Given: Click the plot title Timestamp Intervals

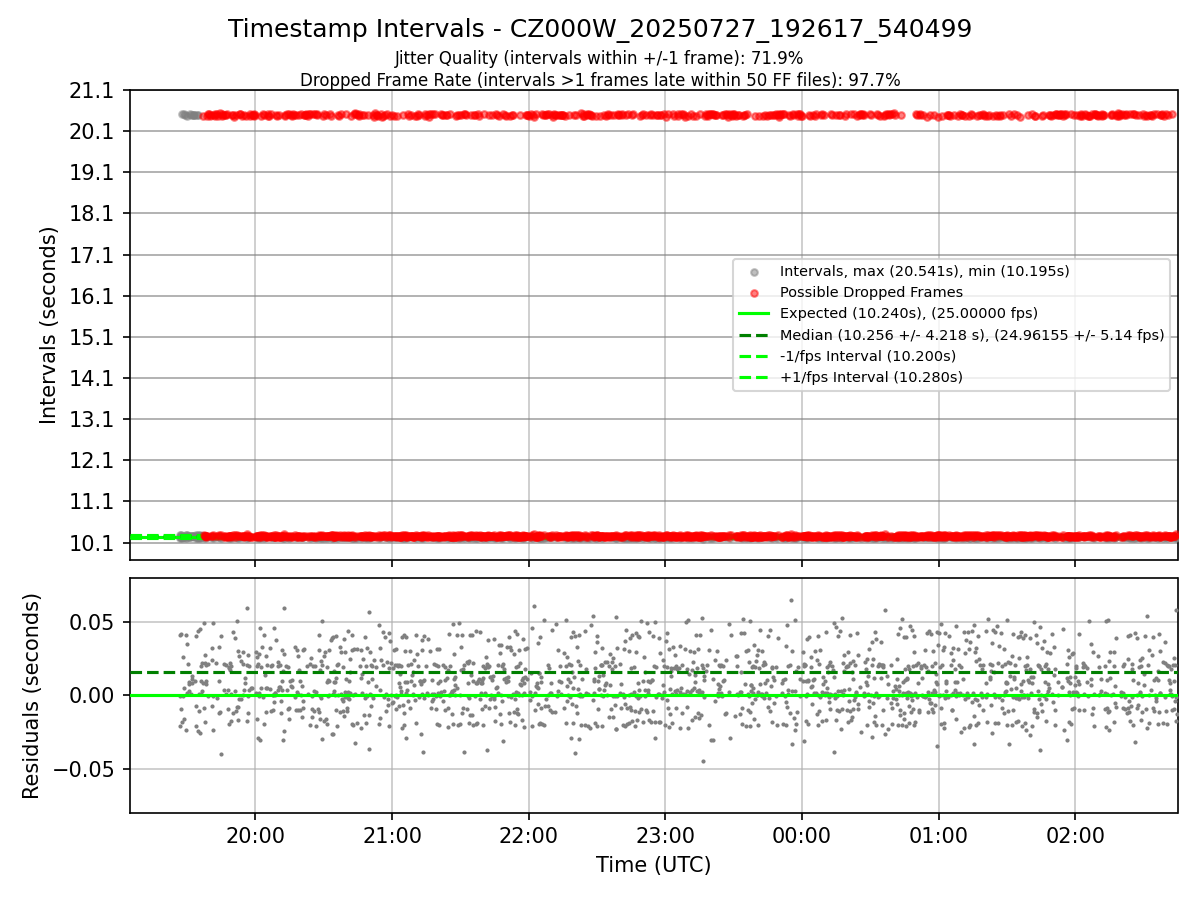Looking at the screenshot, I should (x=599, y=29).
